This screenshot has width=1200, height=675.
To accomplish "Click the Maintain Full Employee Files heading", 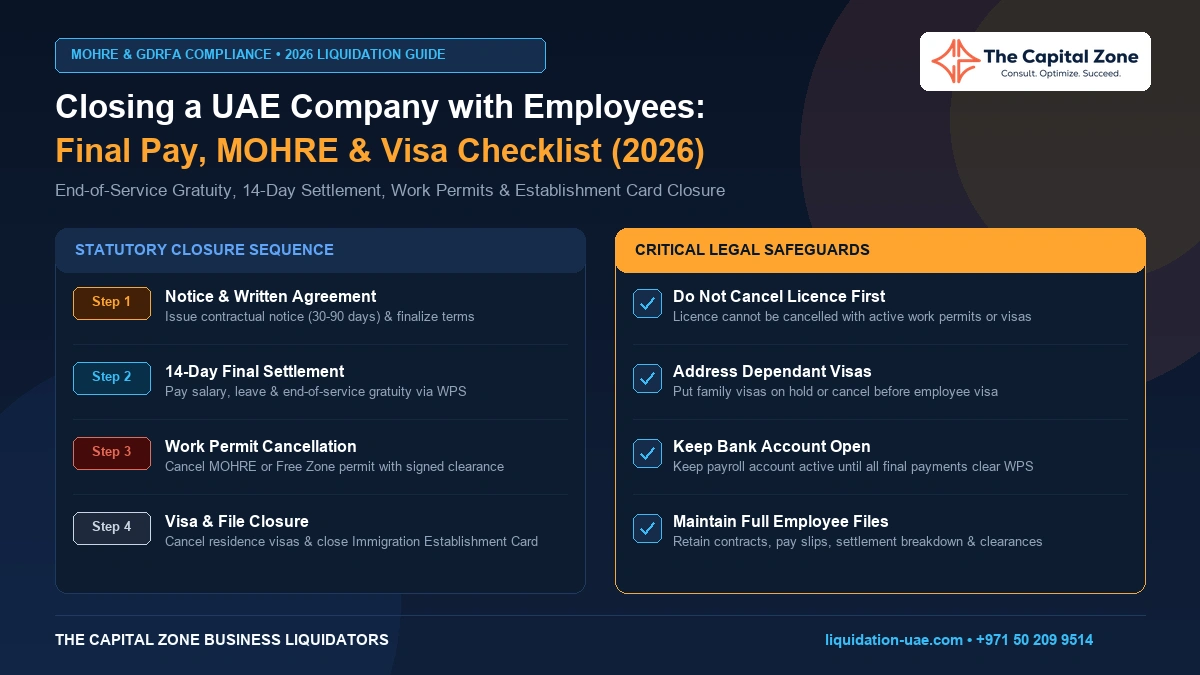I will 781,522.
